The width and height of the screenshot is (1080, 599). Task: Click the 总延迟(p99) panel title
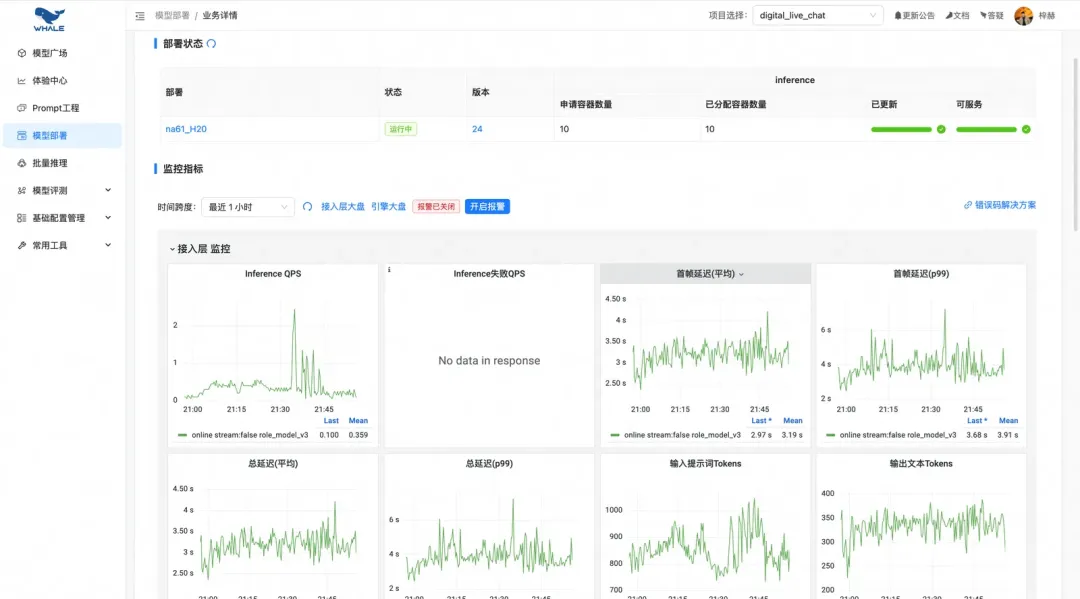tap(489, 464)
